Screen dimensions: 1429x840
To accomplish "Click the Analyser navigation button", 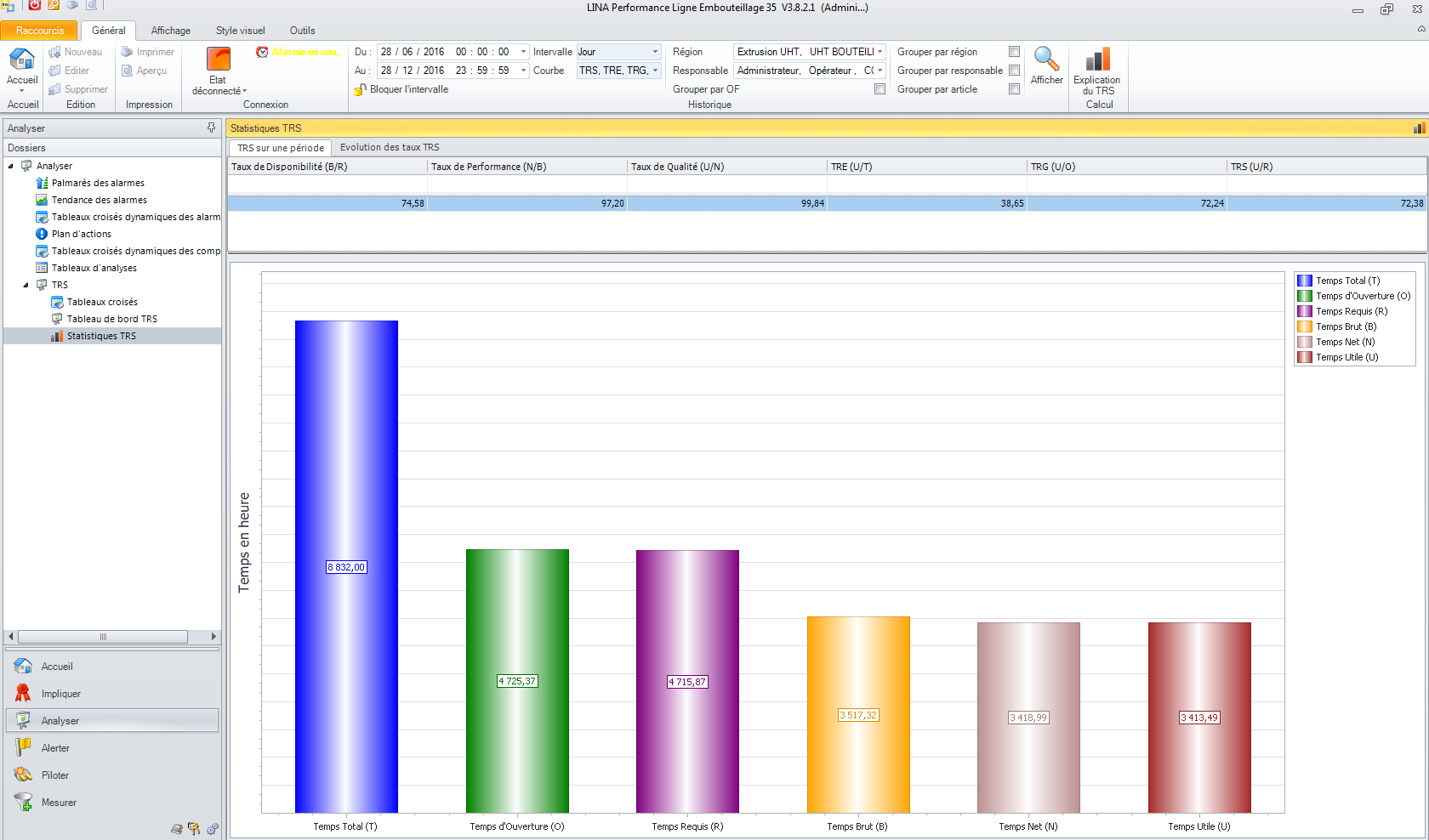I will point(112,720).
